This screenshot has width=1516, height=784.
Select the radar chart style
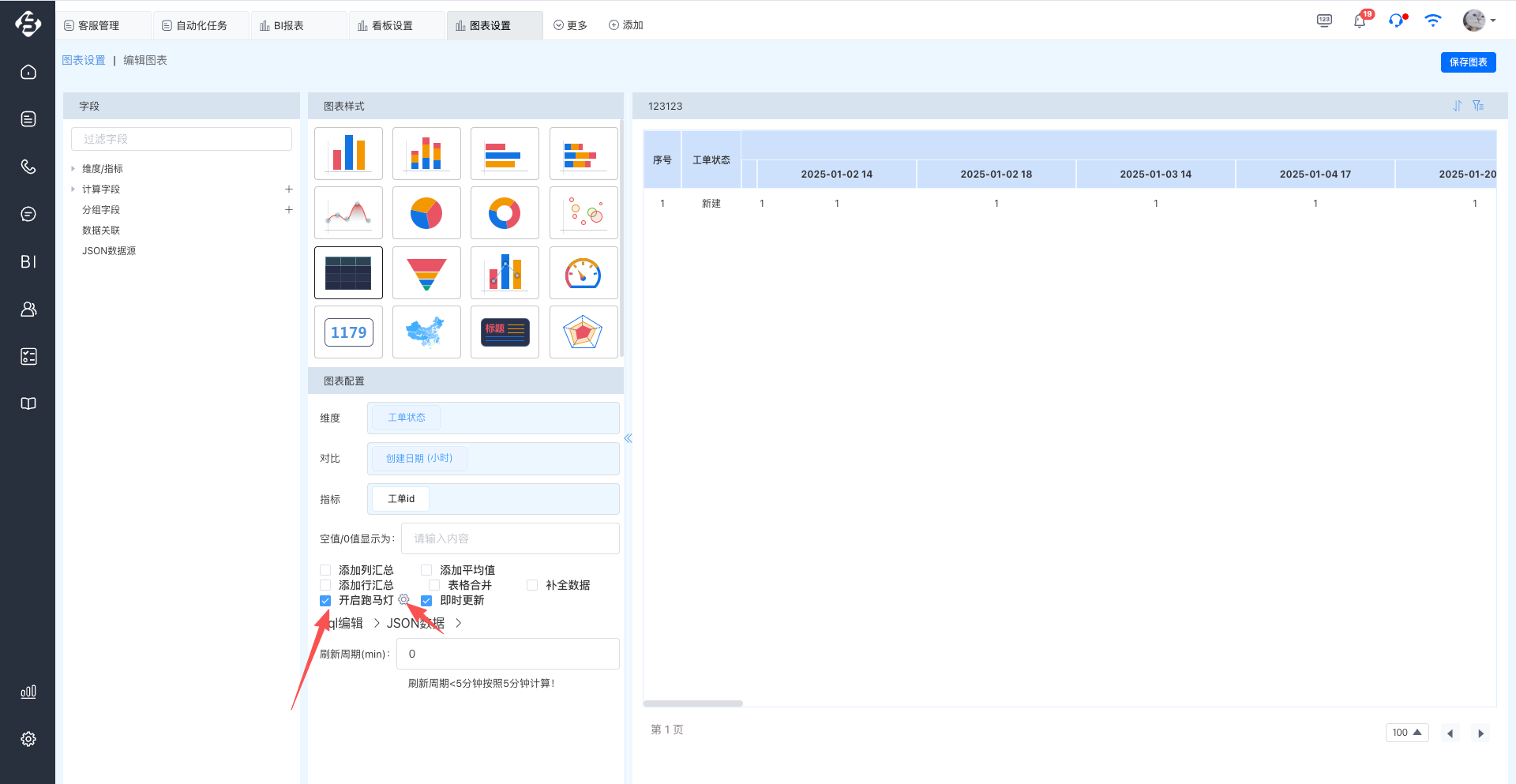tap(583, 332)
